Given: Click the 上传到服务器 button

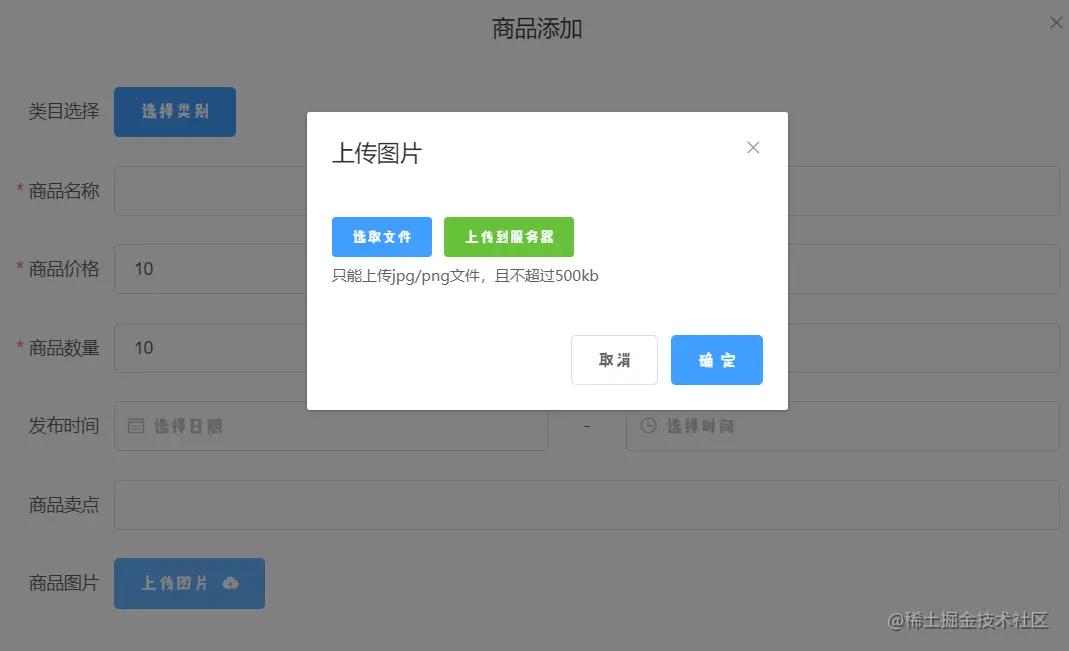Looking at the screenshot, I should click(509, 237).
